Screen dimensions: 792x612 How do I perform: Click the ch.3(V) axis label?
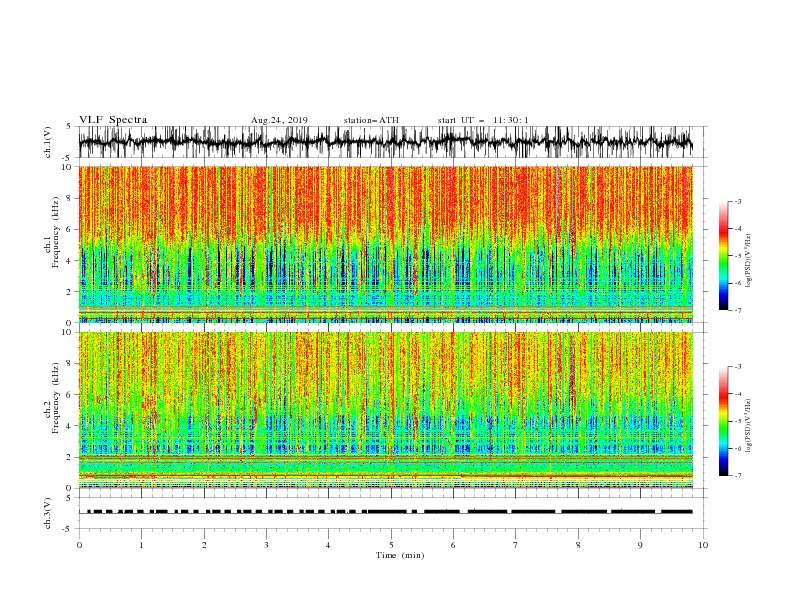coord(48,513)
